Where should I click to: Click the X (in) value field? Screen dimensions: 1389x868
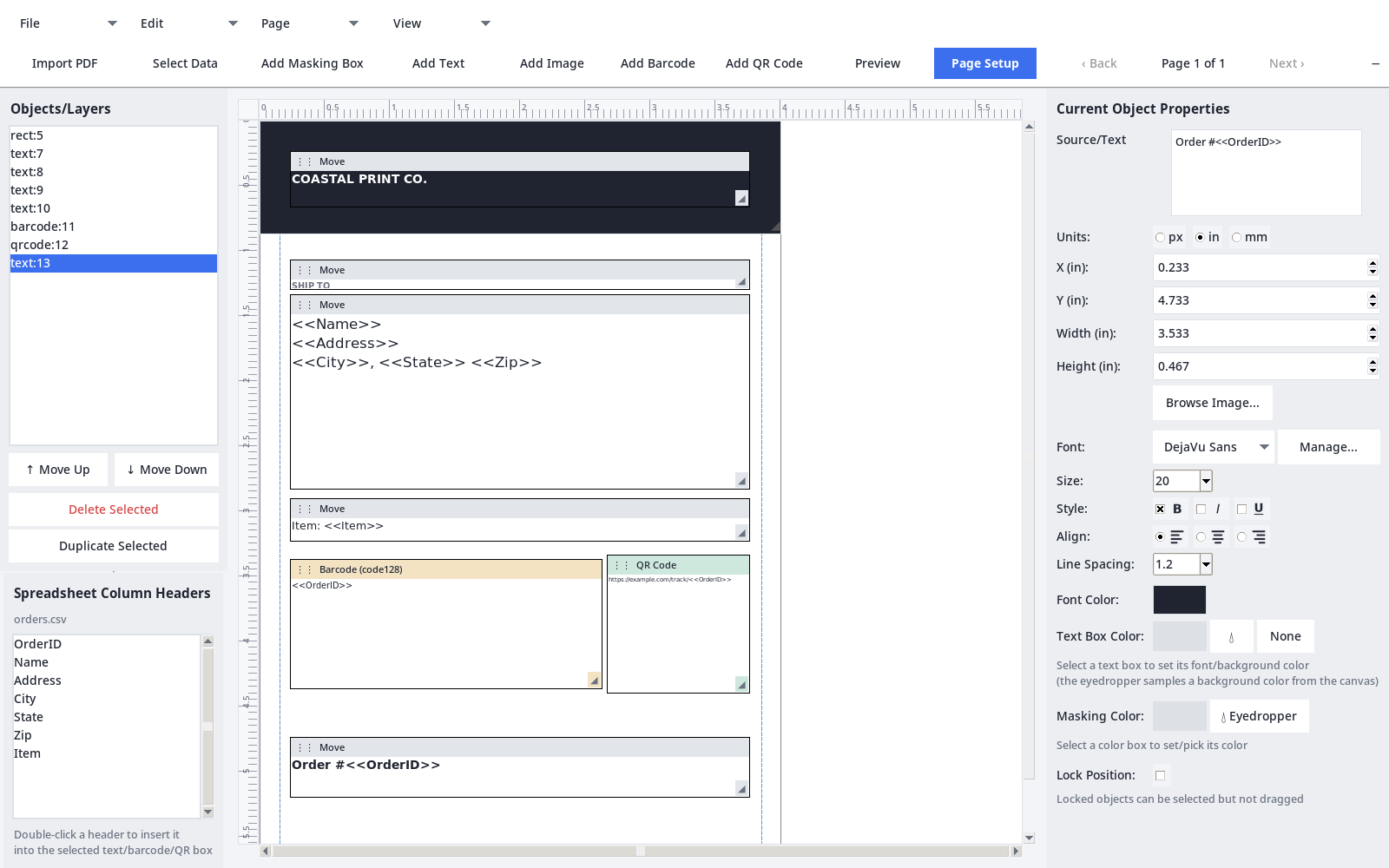(x=1260, y=267)
